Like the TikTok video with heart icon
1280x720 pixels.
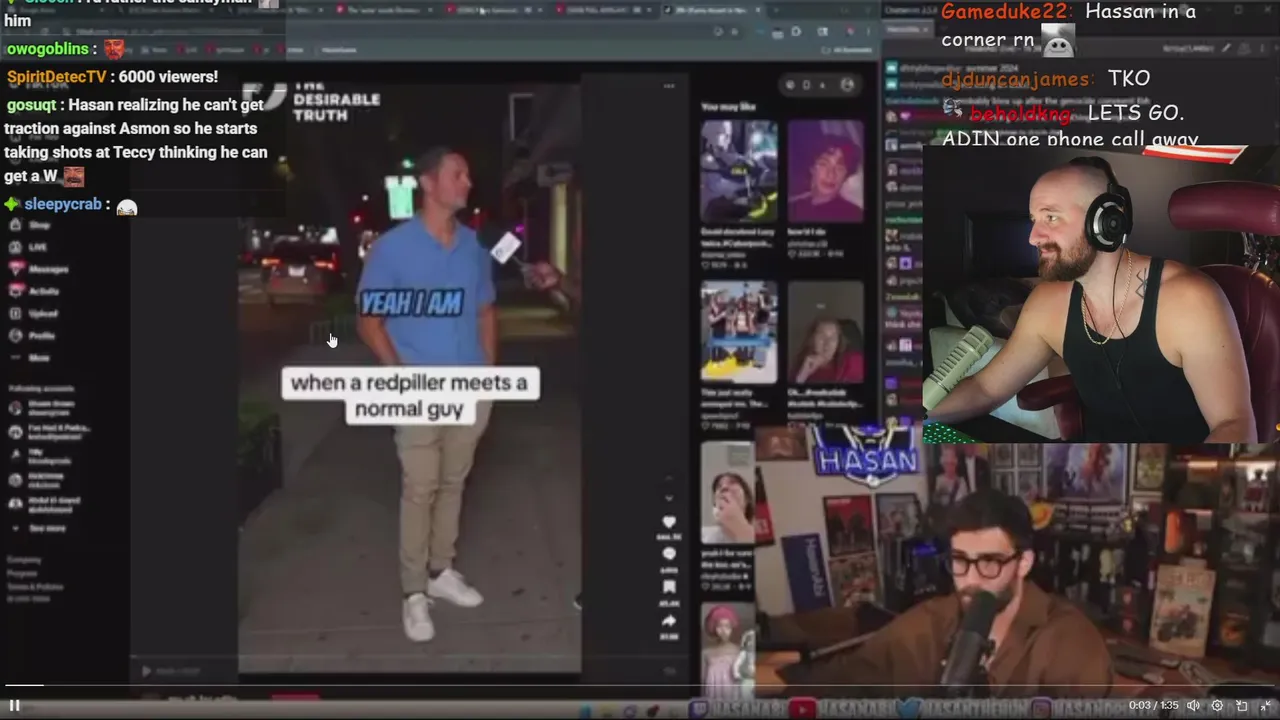669,523
